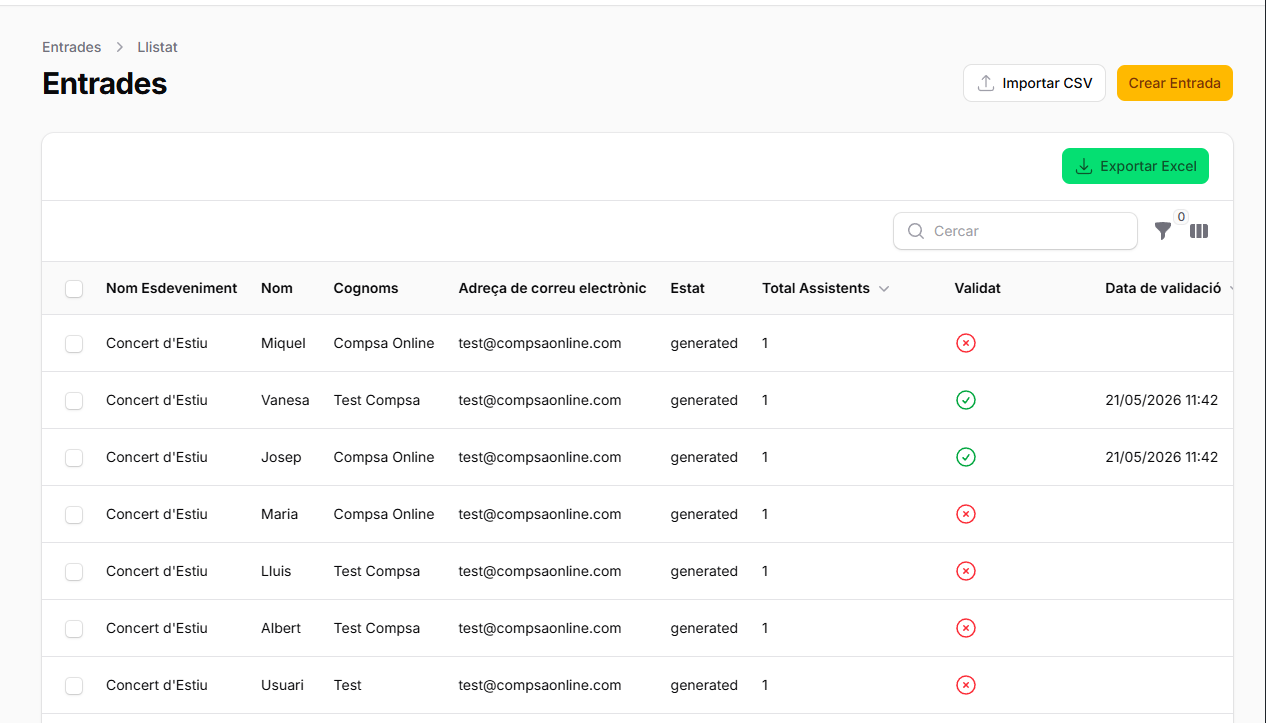Click the name Usuari in the table
Image resolution: width=1266 pixels, height=723 pixels.
tap(282, 685)
